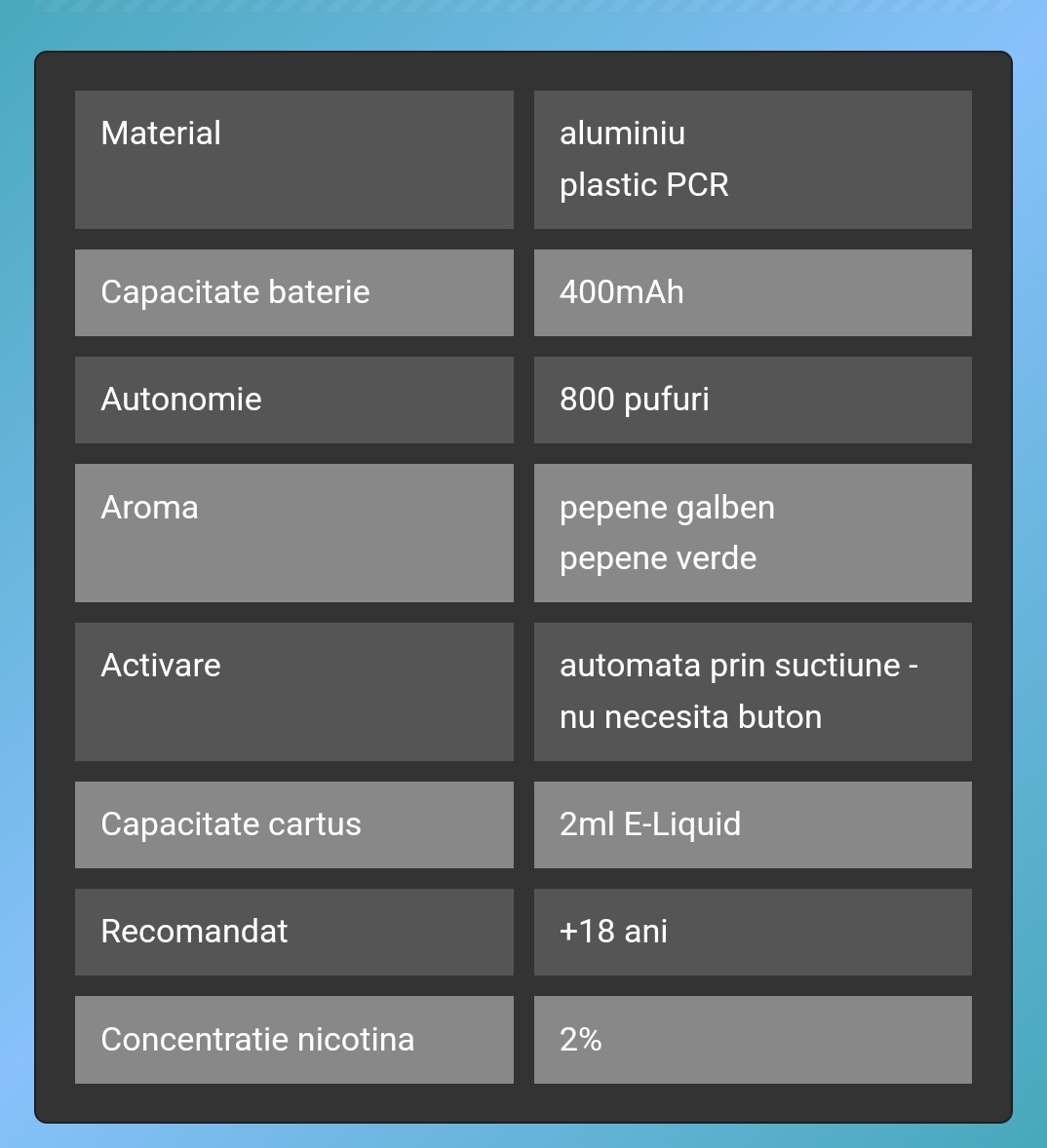Viewport: 1047px width, 1148px height.
Task: Click the 2% nicotine value cell
Action: coord(753,1040)
